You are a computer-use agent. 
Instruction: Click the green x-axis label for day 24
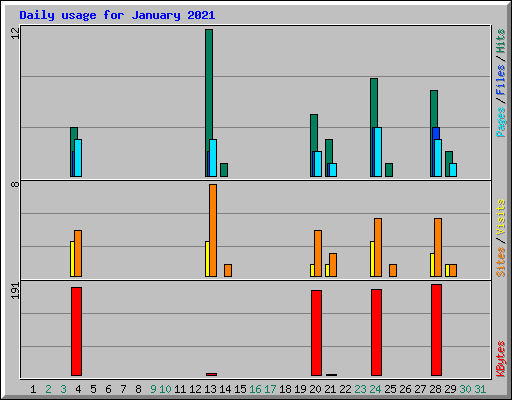[x=375, y=389]
